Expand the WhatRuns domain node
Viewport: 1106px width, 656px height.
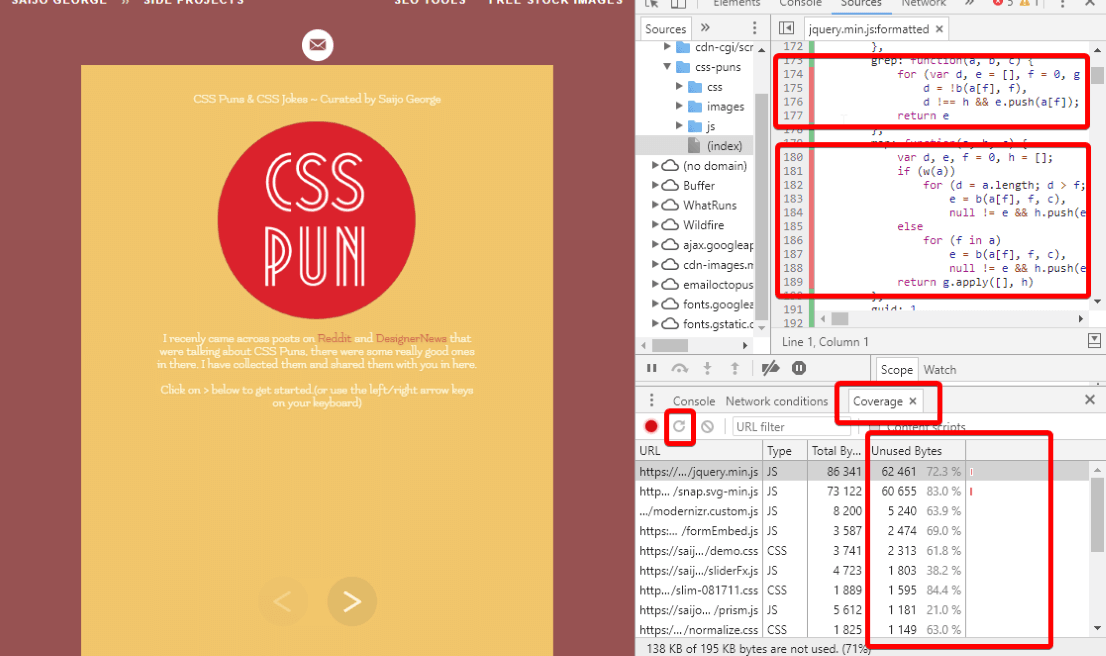pyautogui.click(x=655, y=205)
